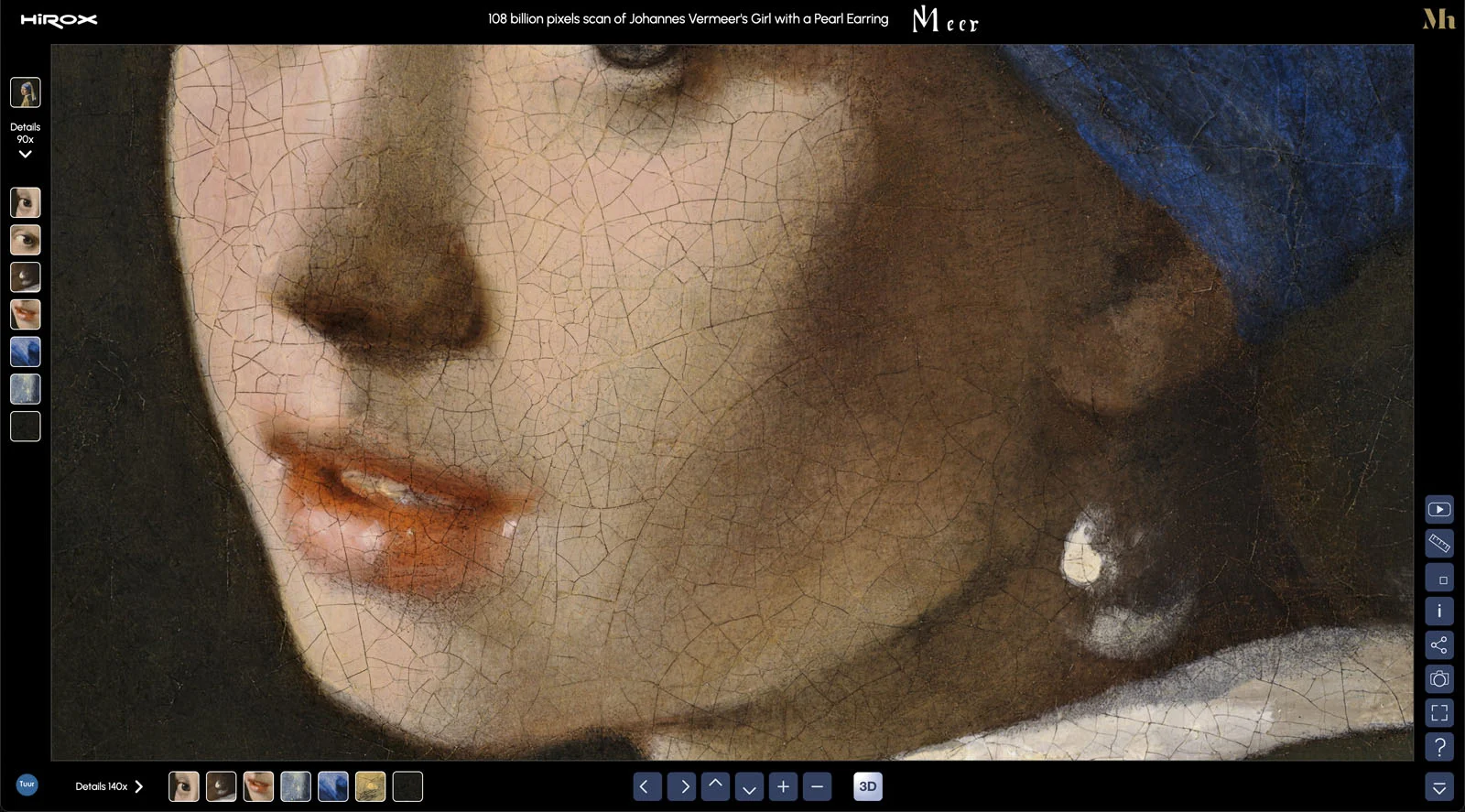Take a snapshot with the camera icon
Screen dimensions: 1465x812
pyautogui.click(x=1439, y=679)
